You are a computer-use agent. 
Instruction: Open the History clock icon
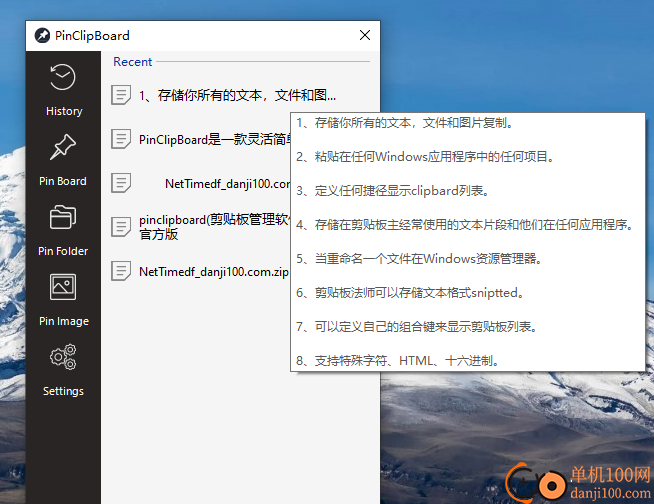coord(63,77)
